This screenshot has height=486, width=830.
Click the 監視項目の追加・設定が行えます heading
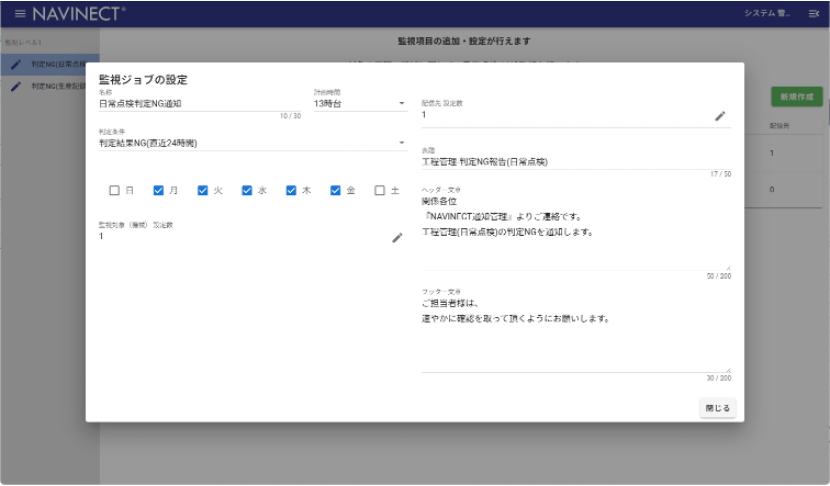click(464, 41)
